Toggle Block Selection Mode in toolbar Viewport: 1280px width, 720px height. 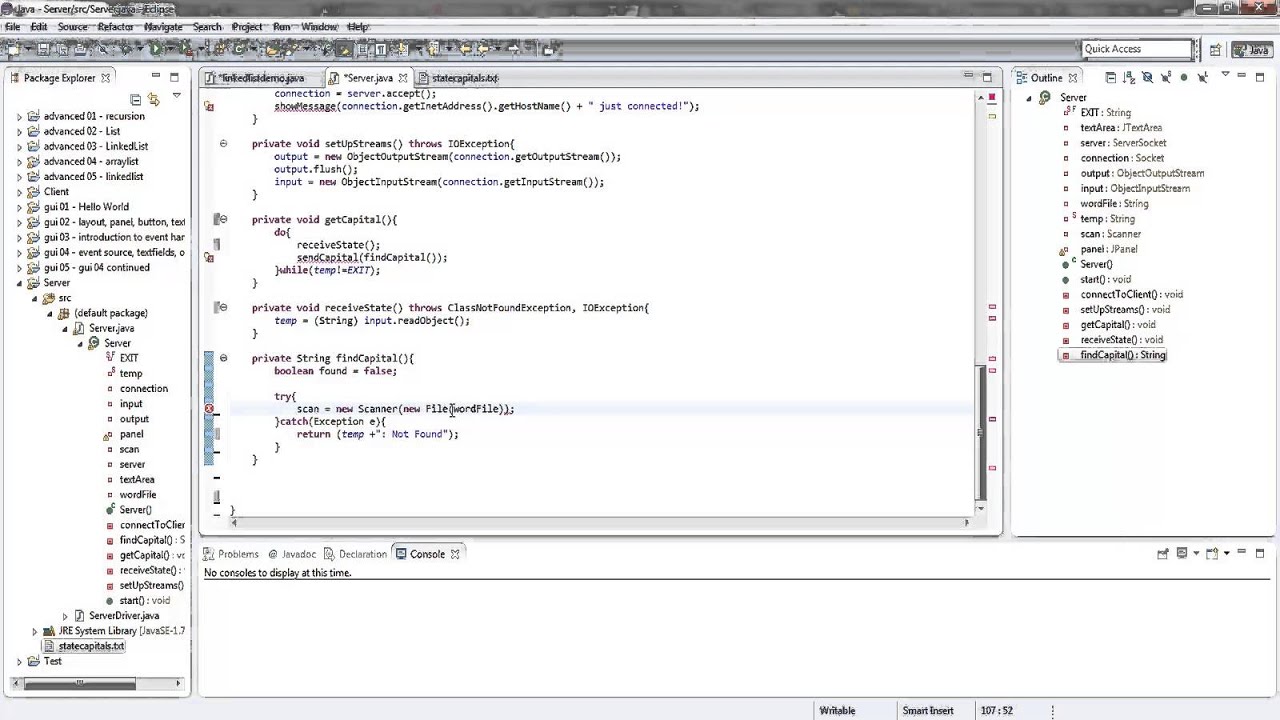[x=362, y=48]
